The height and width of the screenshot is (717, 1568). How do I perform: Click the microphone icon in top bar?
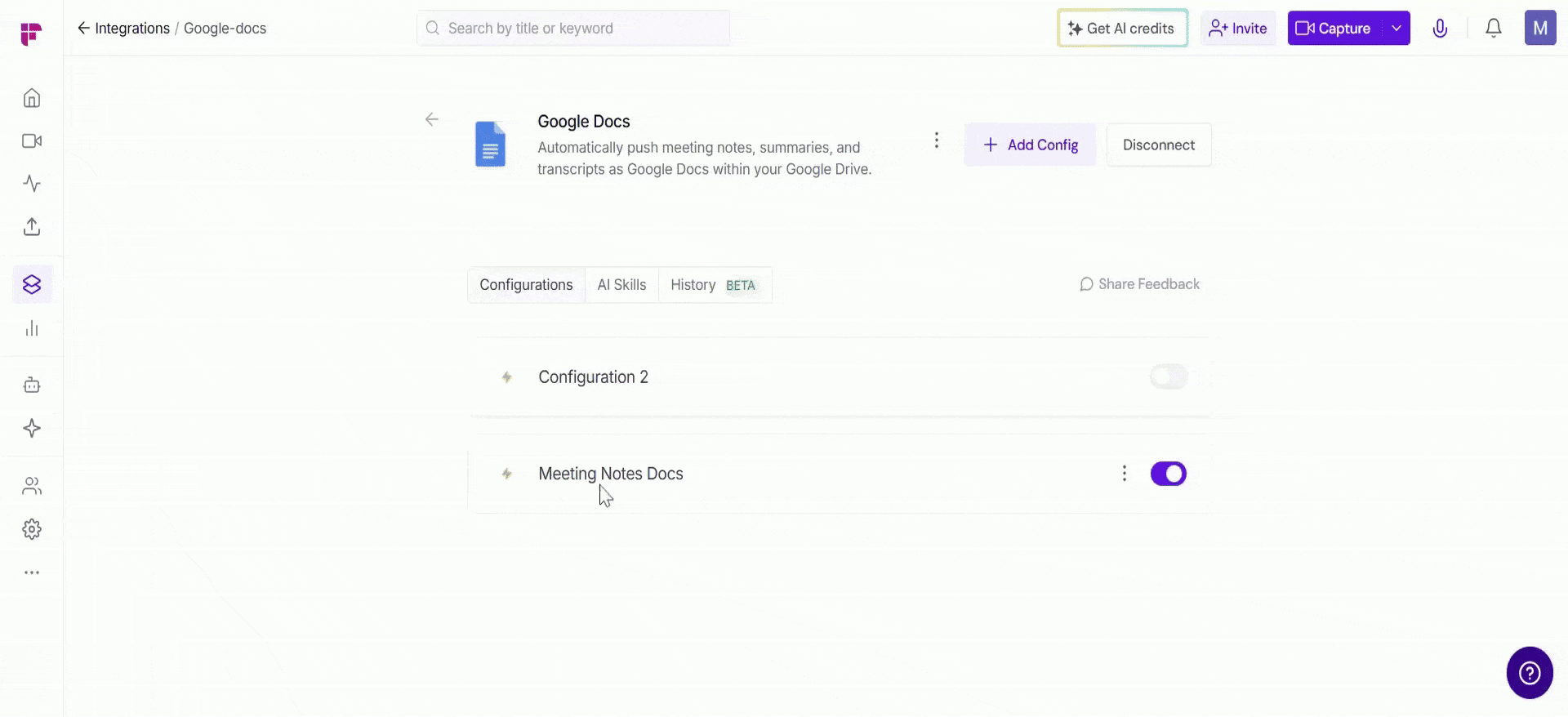click(1440, 29)
